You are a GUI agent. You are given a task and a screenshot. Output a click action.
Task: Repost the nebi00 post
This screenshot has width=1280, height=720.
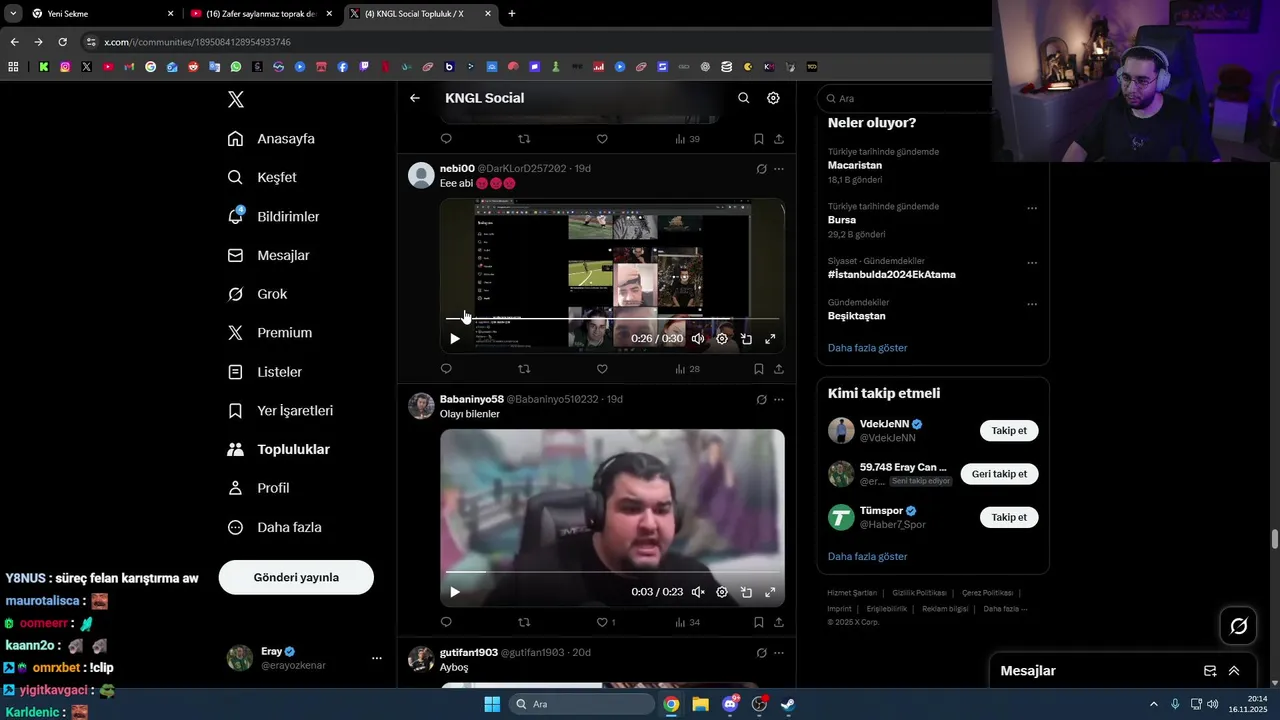(x=524, y=369)
